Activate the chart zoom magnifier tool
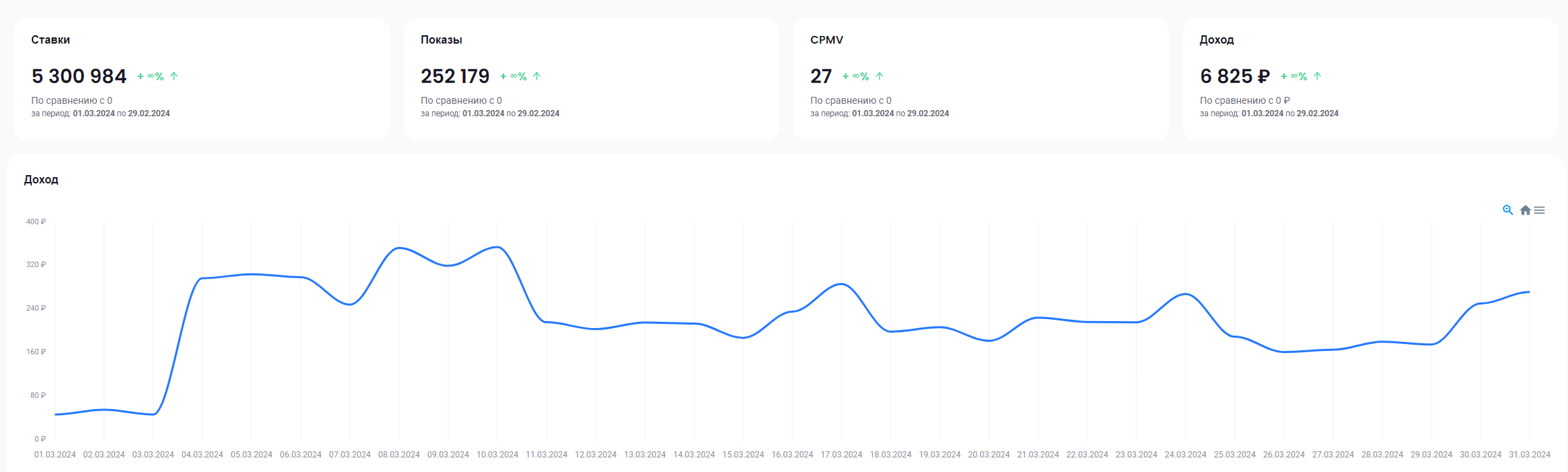Image resolution: width=1568 pixels, height=472 pixels. 1507,210
